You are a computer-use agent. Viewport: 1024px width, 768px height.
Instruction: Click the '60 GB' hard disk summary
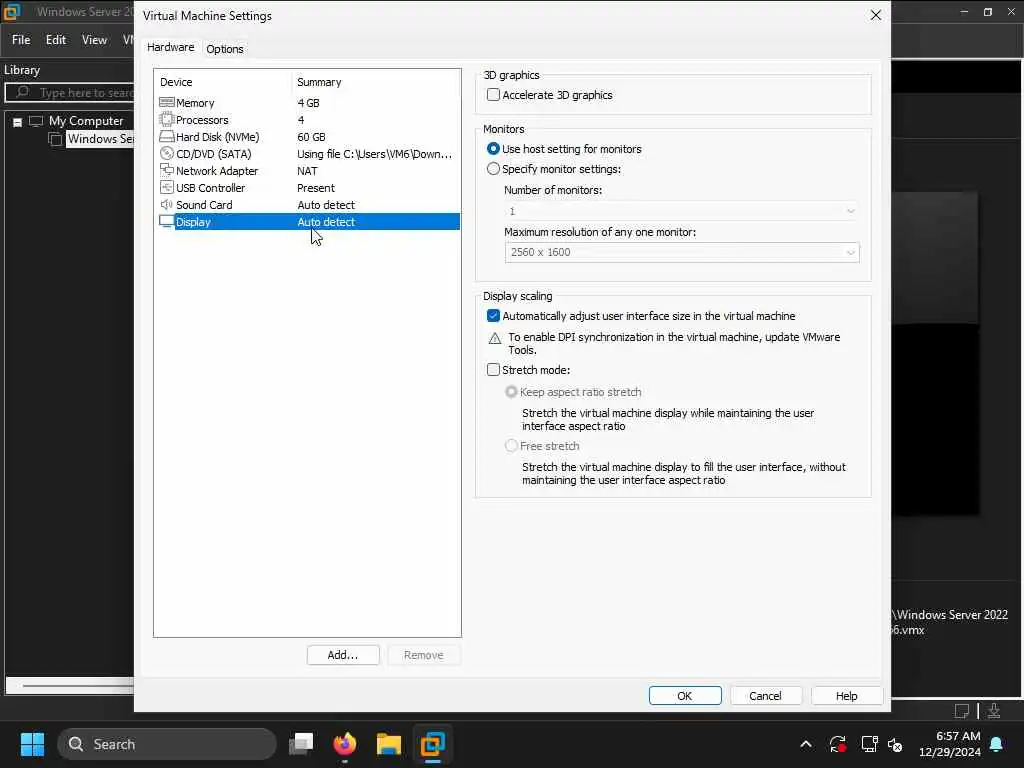[312, 137]
